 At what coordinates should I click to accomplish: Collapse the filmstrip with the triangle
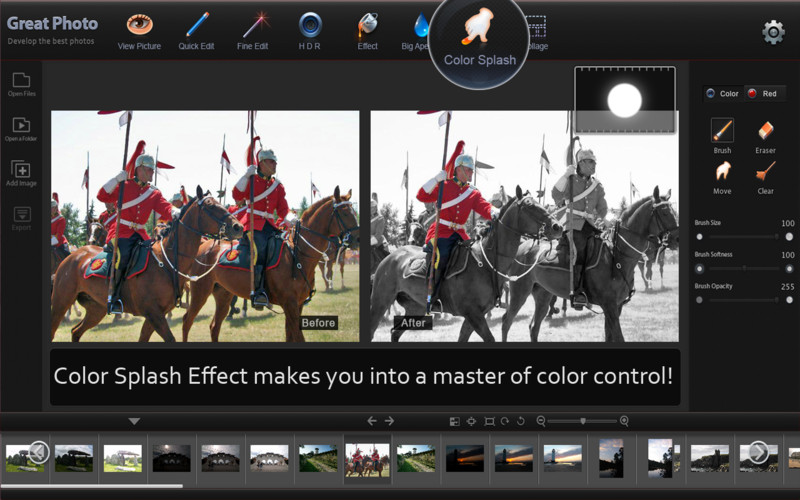134,421
